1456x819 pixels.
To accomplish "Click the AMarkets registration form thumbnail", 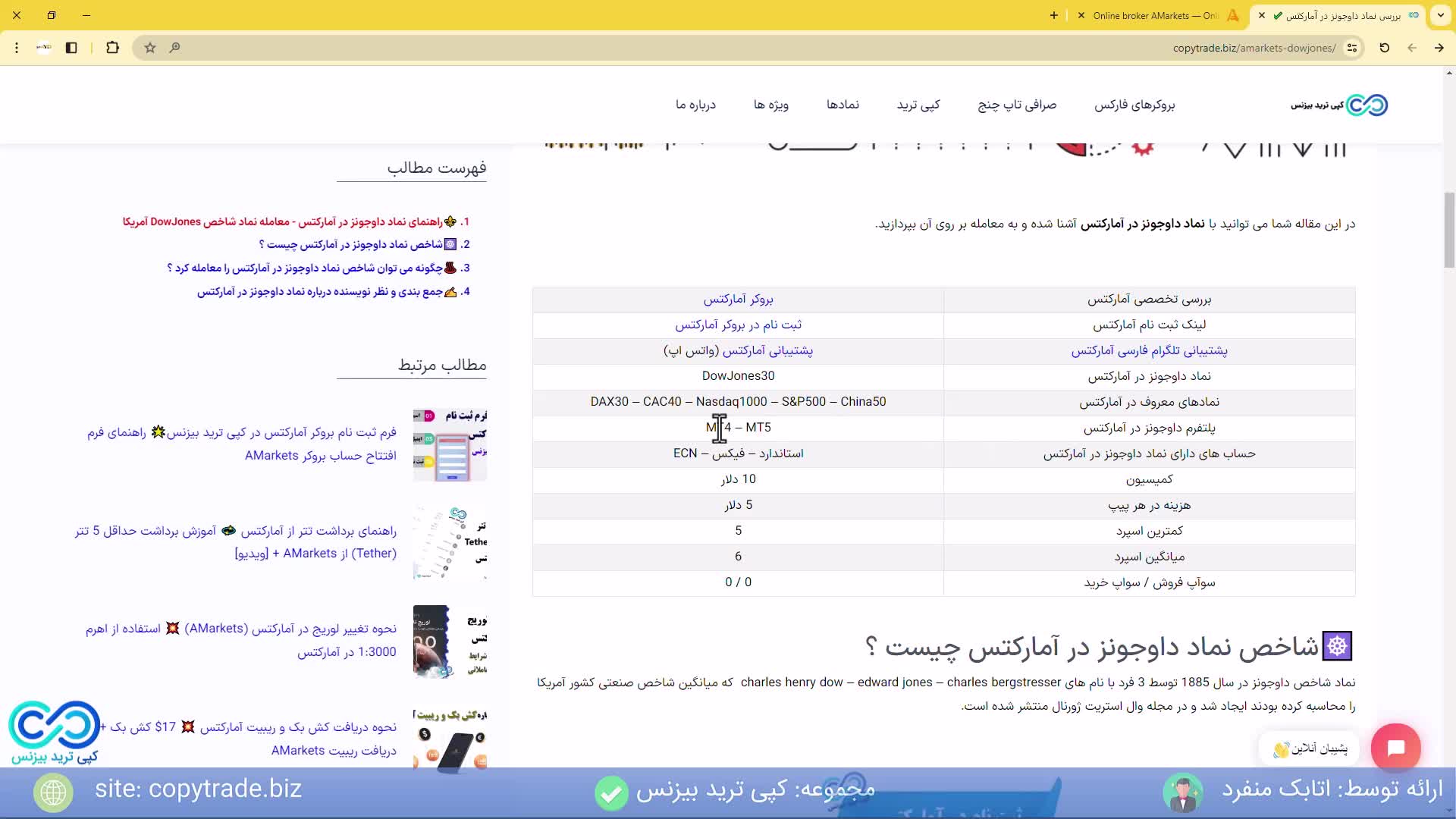I will 450,444.
